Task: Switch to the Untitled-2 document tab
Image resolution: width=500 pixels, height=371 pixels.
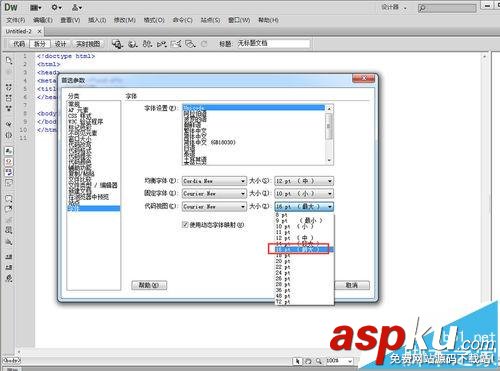Action: tap(19, 31)
